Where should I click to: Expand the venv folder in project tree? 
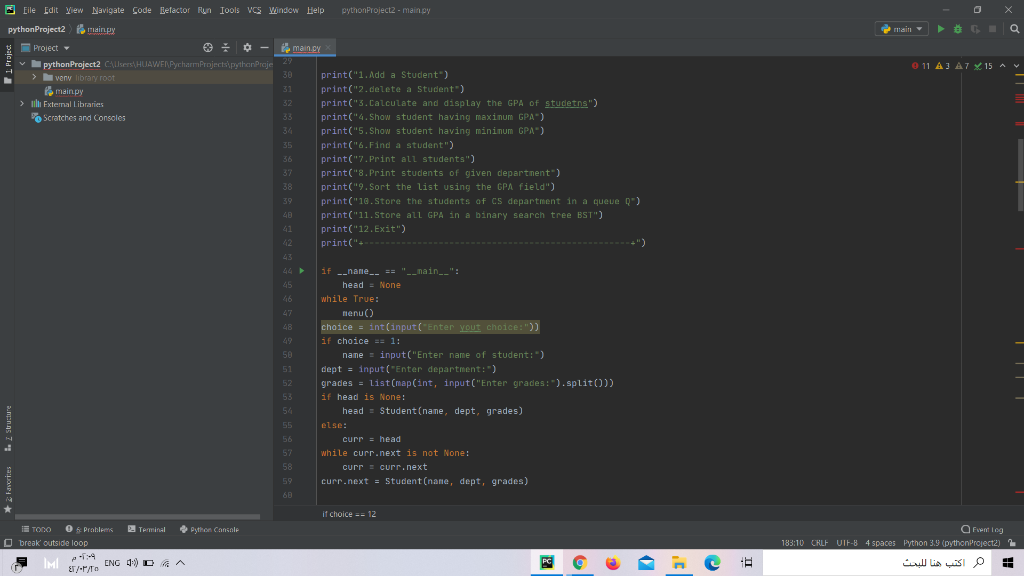pyautogui.click(x=35, y=77)
